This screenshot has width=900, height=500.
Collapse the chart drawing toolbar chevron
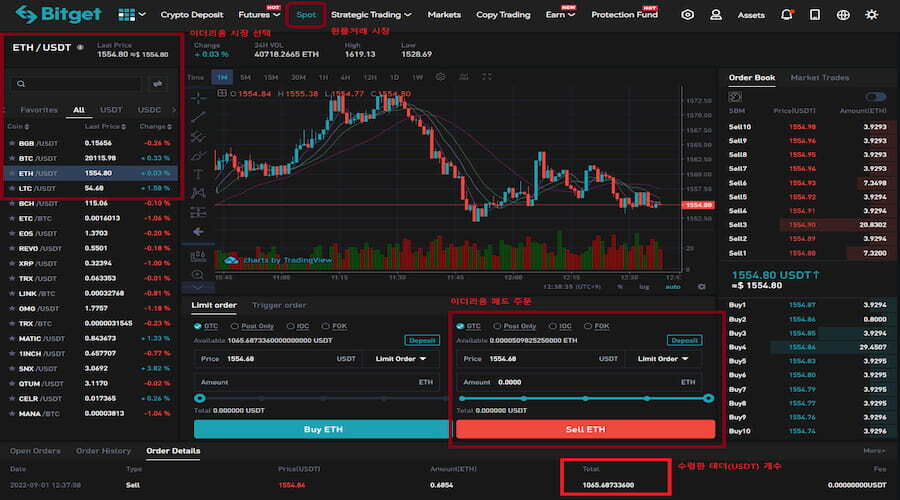click(198, 287)
